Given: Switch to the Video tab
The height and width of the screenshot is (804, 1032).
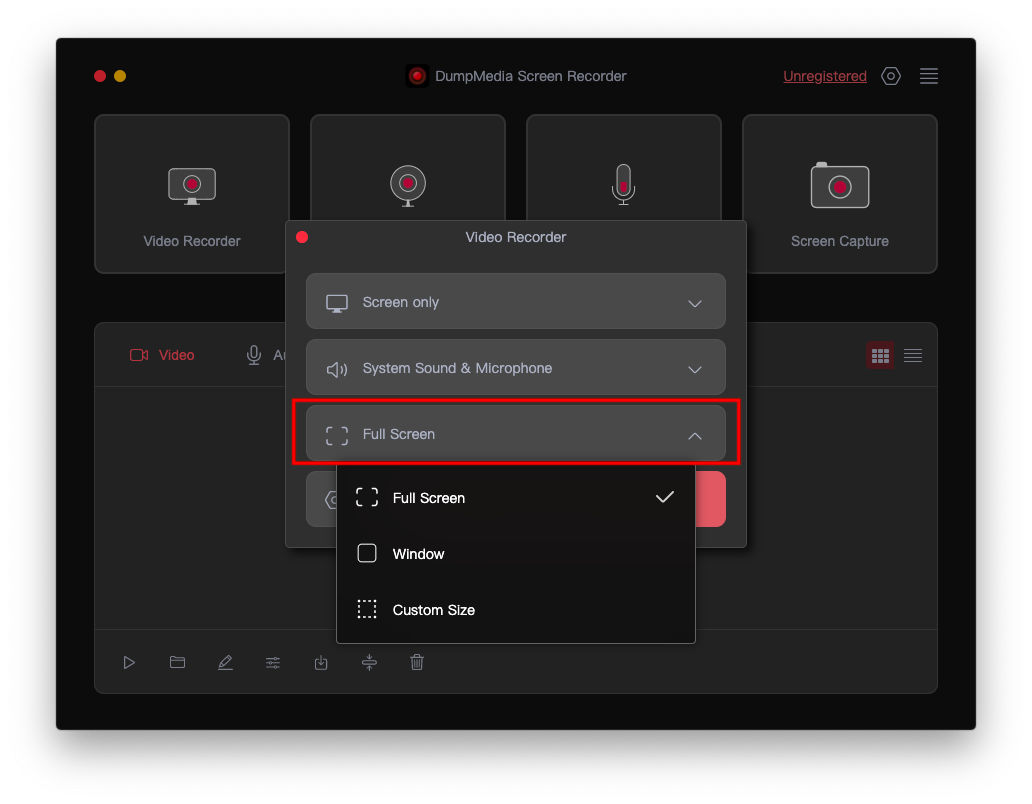Looking at the screenshot, I should pos(162,355).
